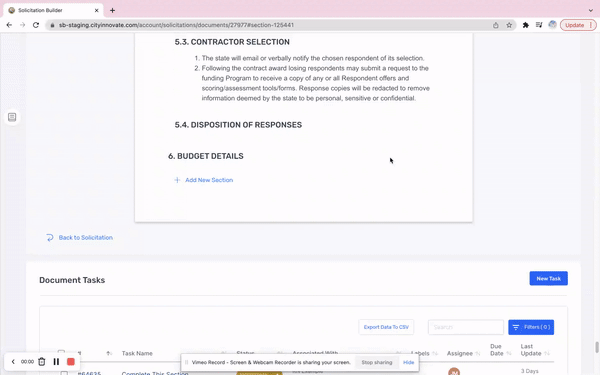Collapse the recorder widget with its left chevron
Viewport: 600px width, 375px height.
pyautogui.click(x=13, y=362)
